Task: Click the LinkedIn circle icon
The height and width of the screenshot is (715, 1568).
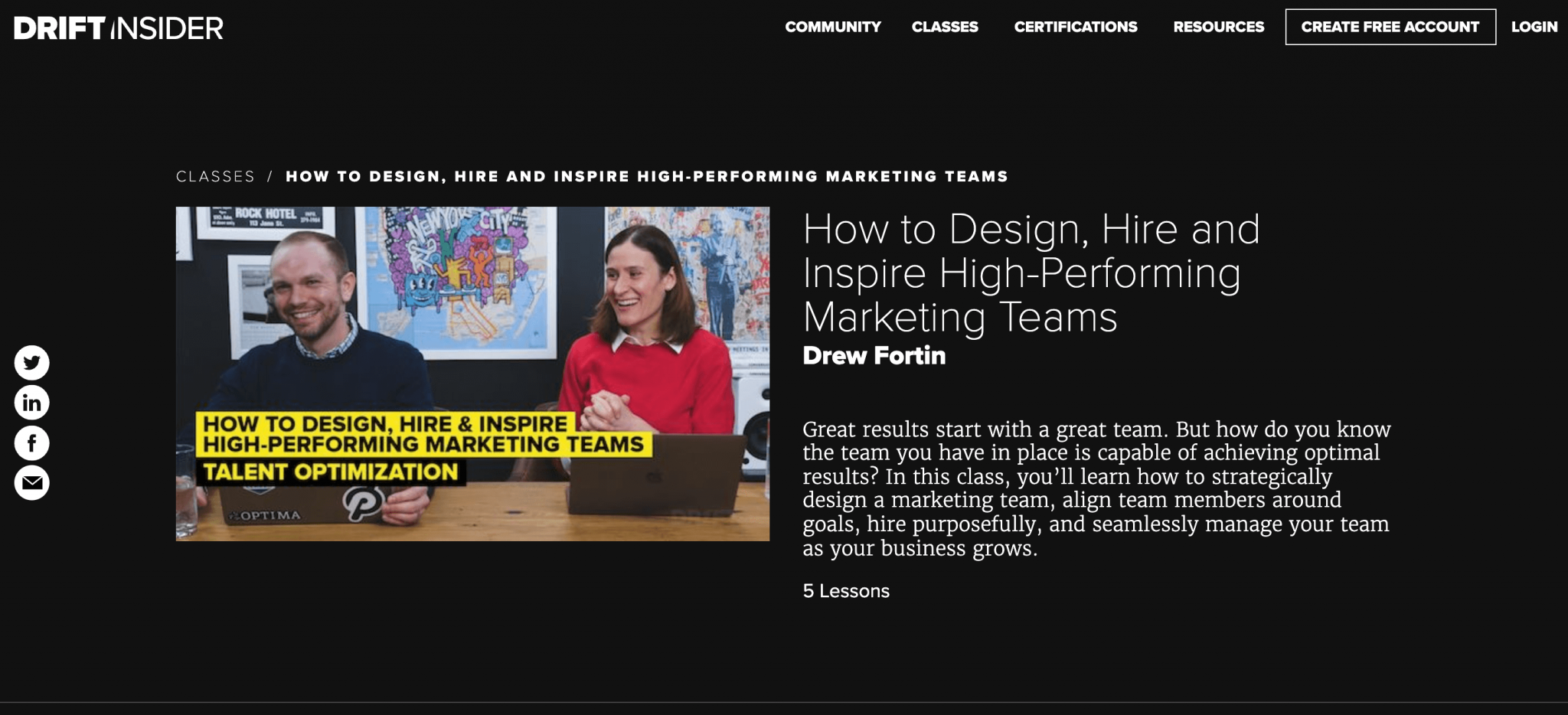Action: [x=31, y=402]
